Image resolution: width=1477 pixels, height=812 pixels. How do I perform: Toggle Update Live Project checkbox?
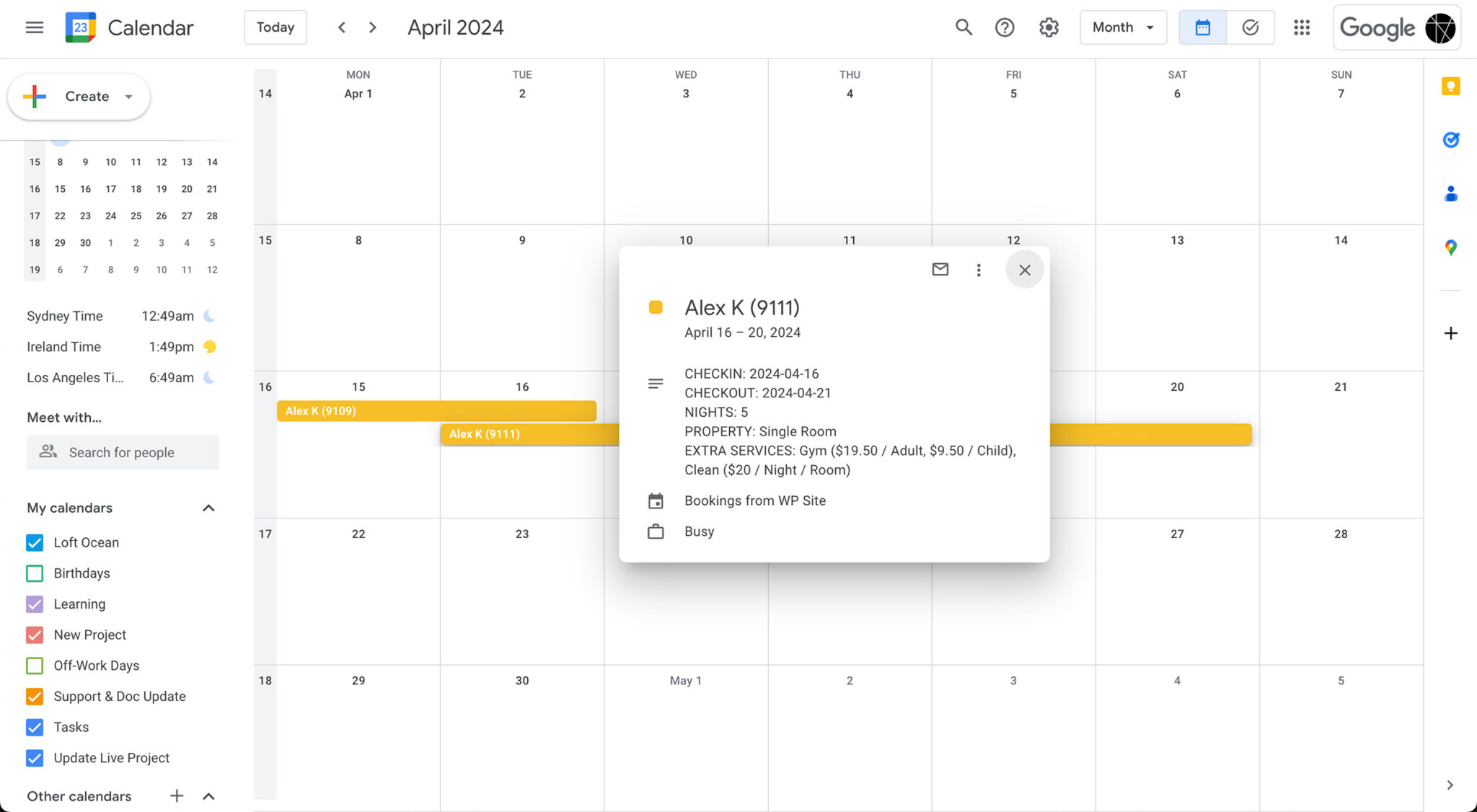pyautogui.click(x=35, y=758)
